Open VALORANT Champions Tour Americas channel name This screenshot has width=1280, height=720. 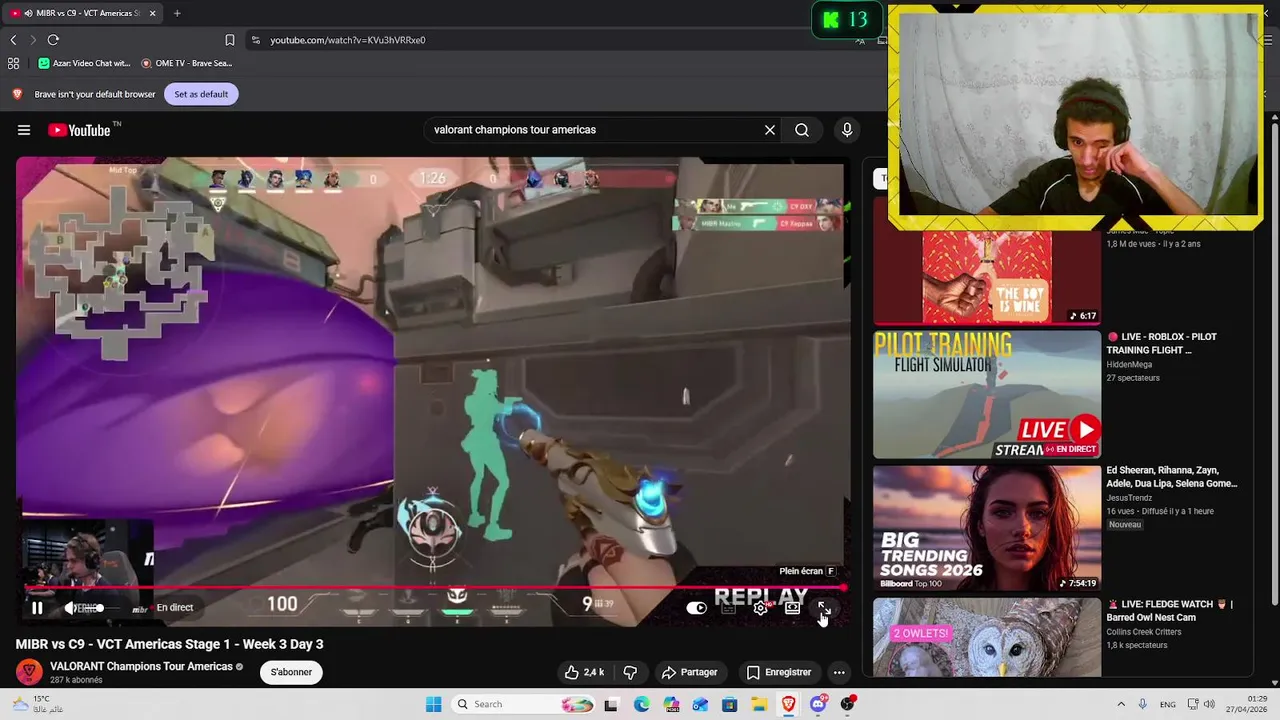[141, 667]
